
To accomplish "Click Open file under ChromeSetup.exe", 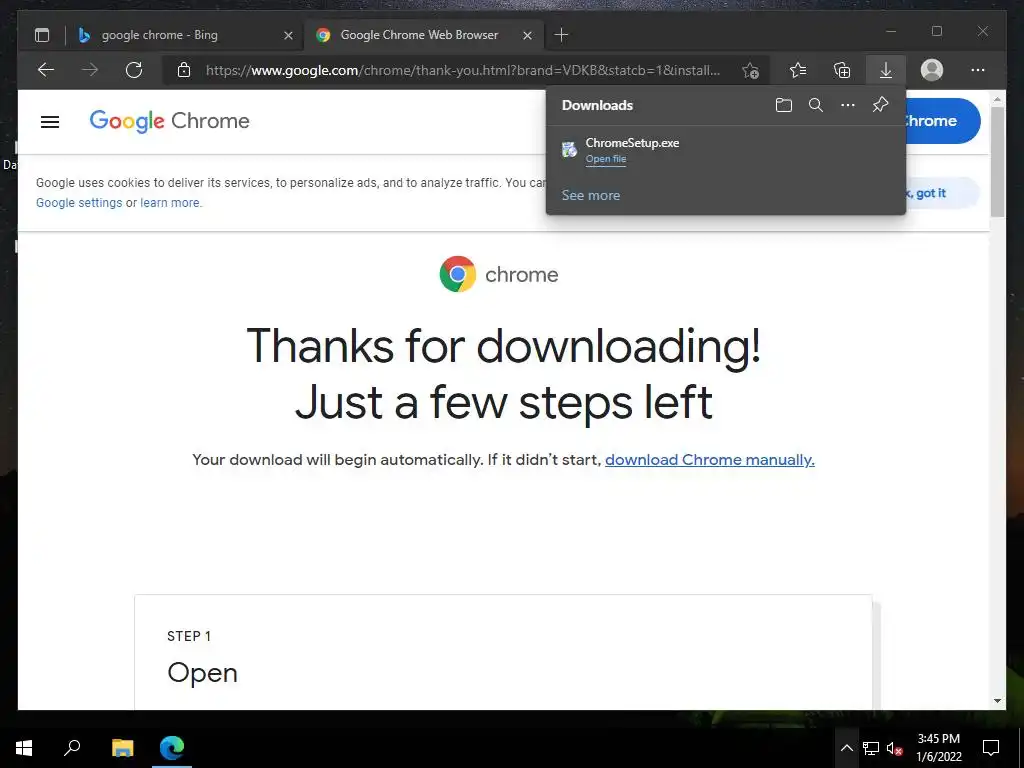I will (x=605, y=159).
